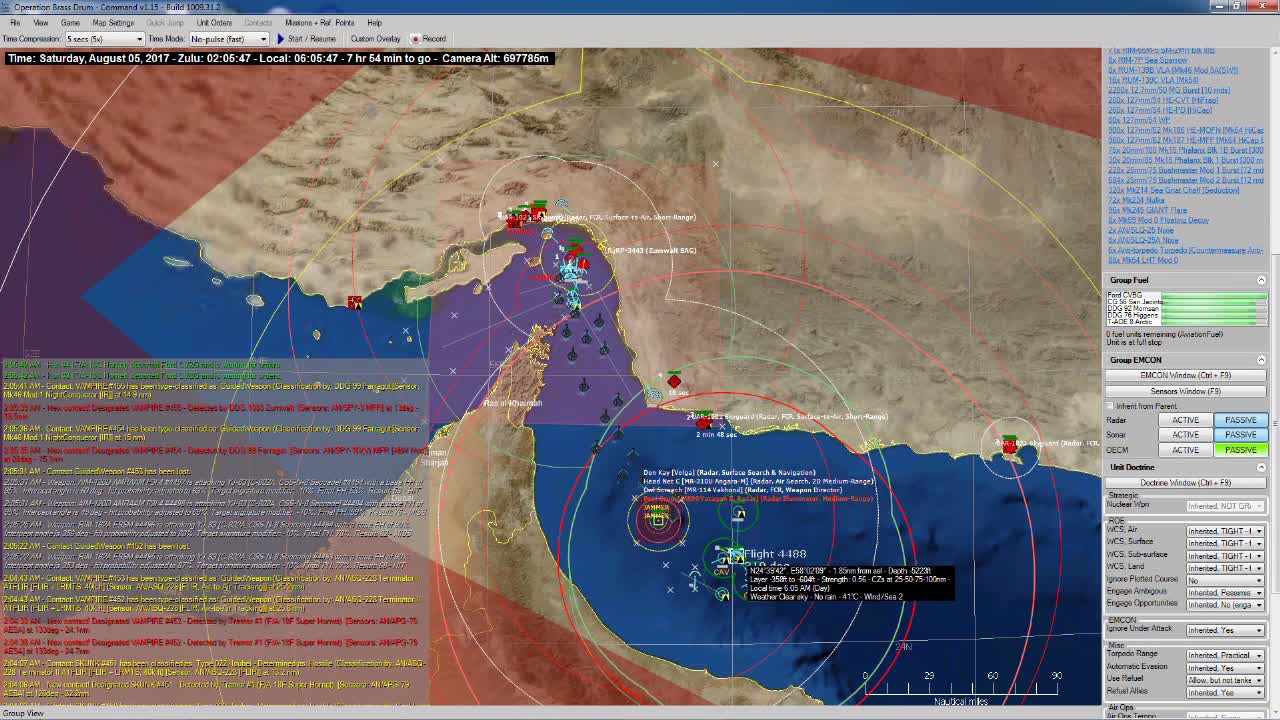Image resolution: width=1280 pixels, height=720 pixels.
Task: Click the 96x Mk245 GIANT Flare link
Action: (x=1147, y=210)
